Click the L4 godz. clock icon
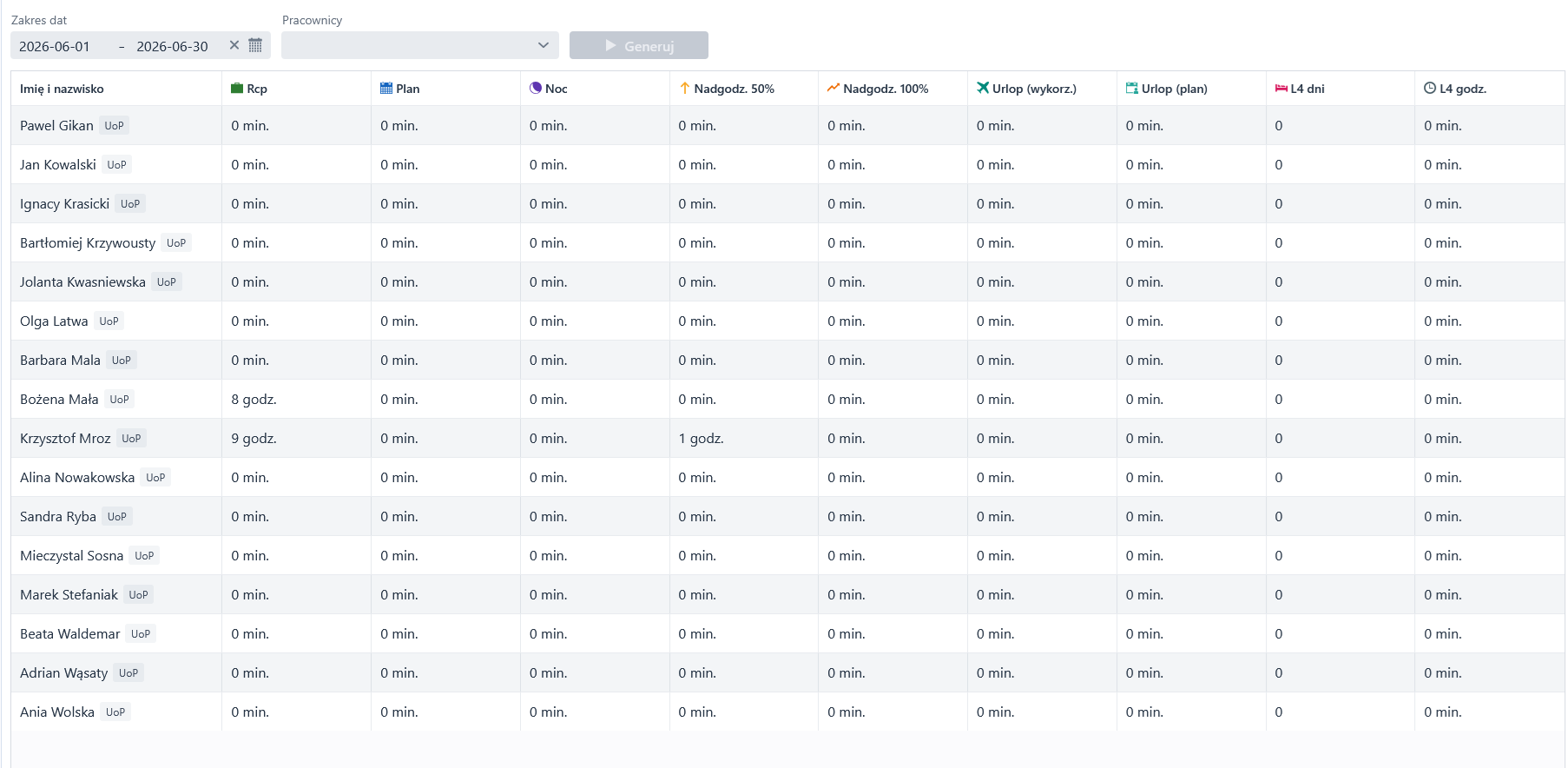This screenshot has height=768, width=1568. [x=1430, y=88]
